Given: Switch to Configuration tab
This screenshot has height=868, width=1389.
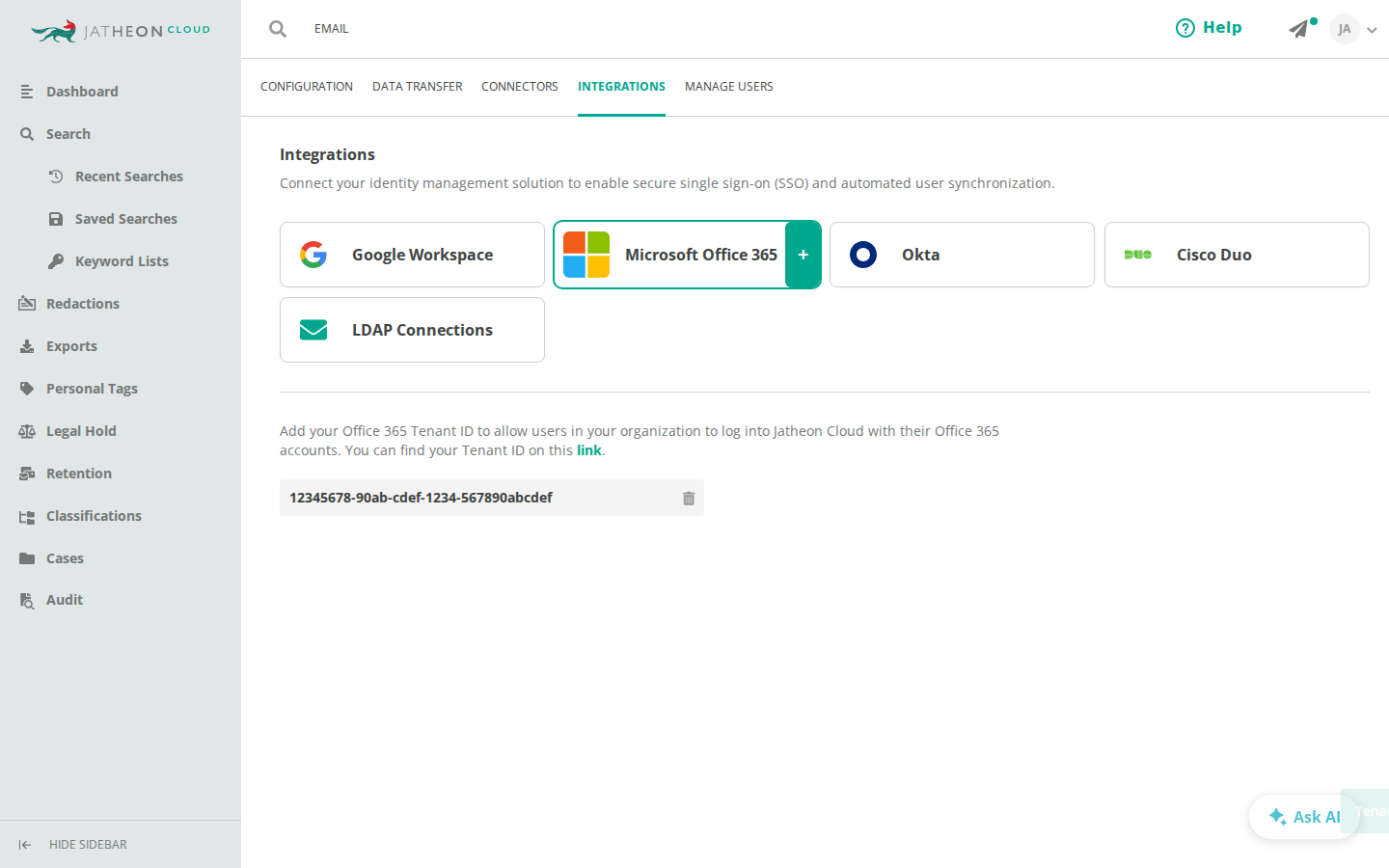Looking at the screenshot, I should tap(307, 87).
